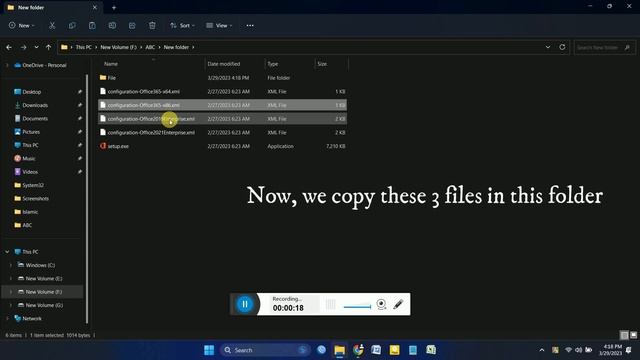Viewport: 640px width, 360px height.
Task: Click the taskbar Search box
Action: pyautogui.click(x=265, y=350)
